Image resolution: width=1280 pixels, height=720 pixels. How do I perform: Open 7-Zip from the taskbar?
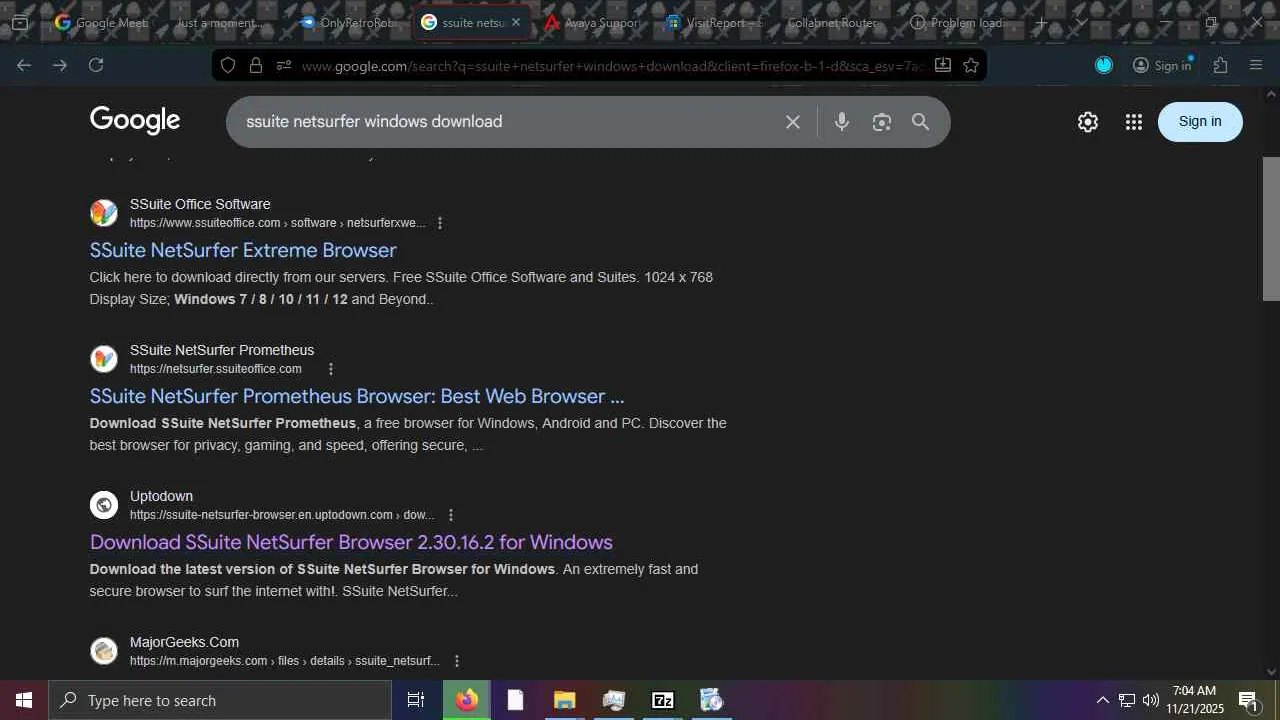(x=662, y=700)
